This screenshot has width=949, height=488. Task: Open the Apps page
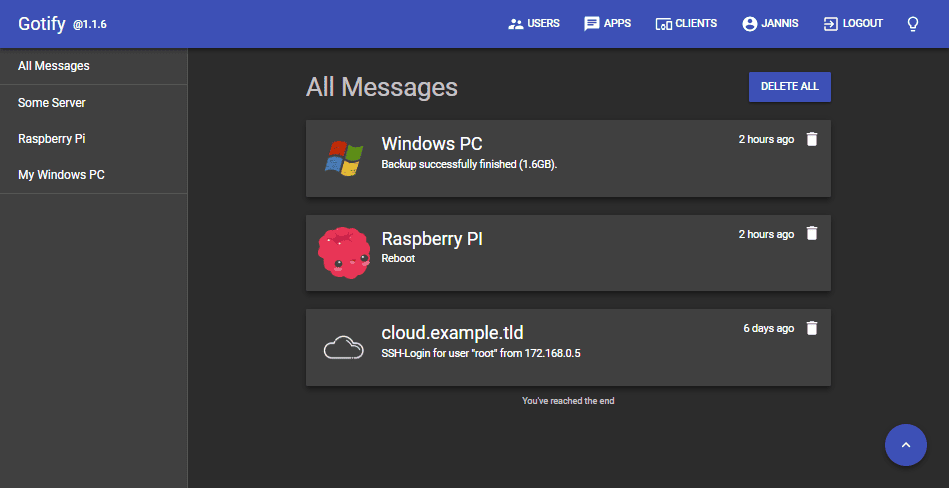[x=607, y=24]
